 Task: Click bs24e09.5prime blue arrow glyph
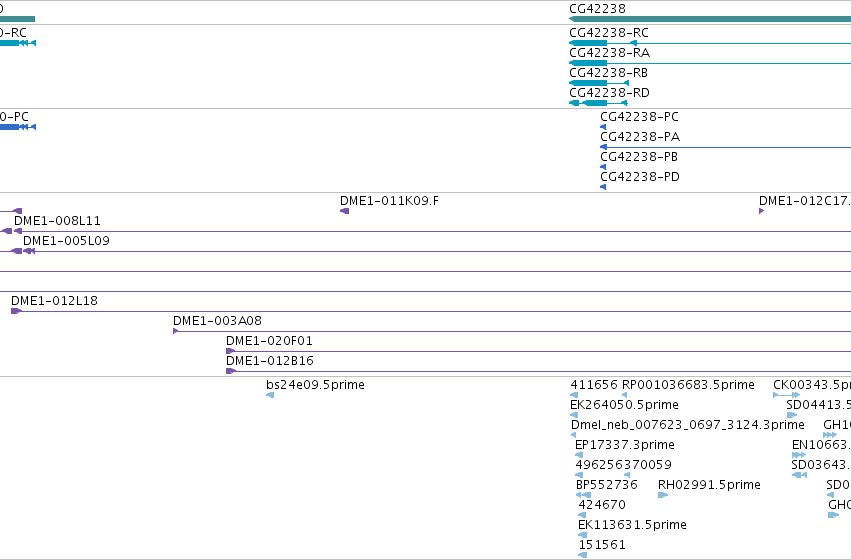pyautogui.click(x=270, y=395)
